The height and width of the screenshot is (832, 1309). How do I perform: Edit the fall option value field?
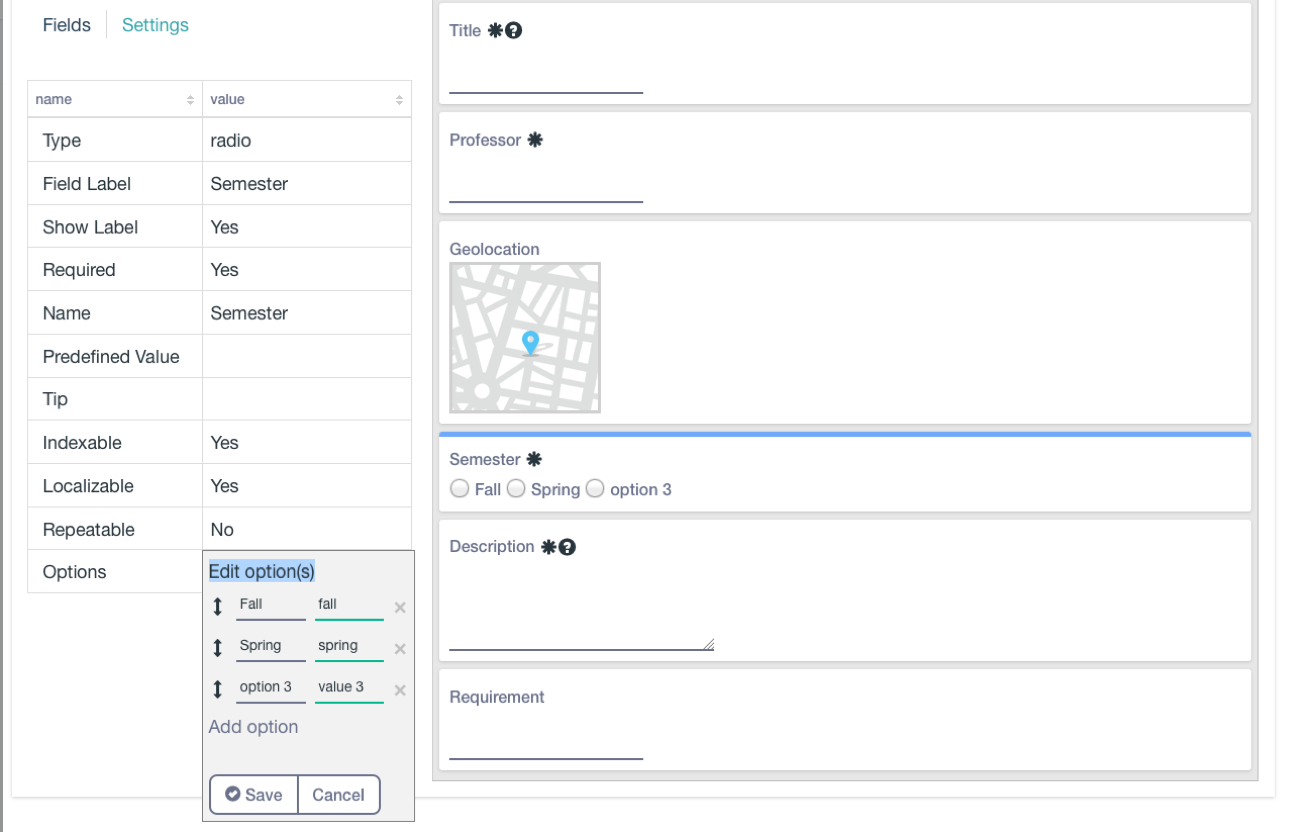pos(349,605)
